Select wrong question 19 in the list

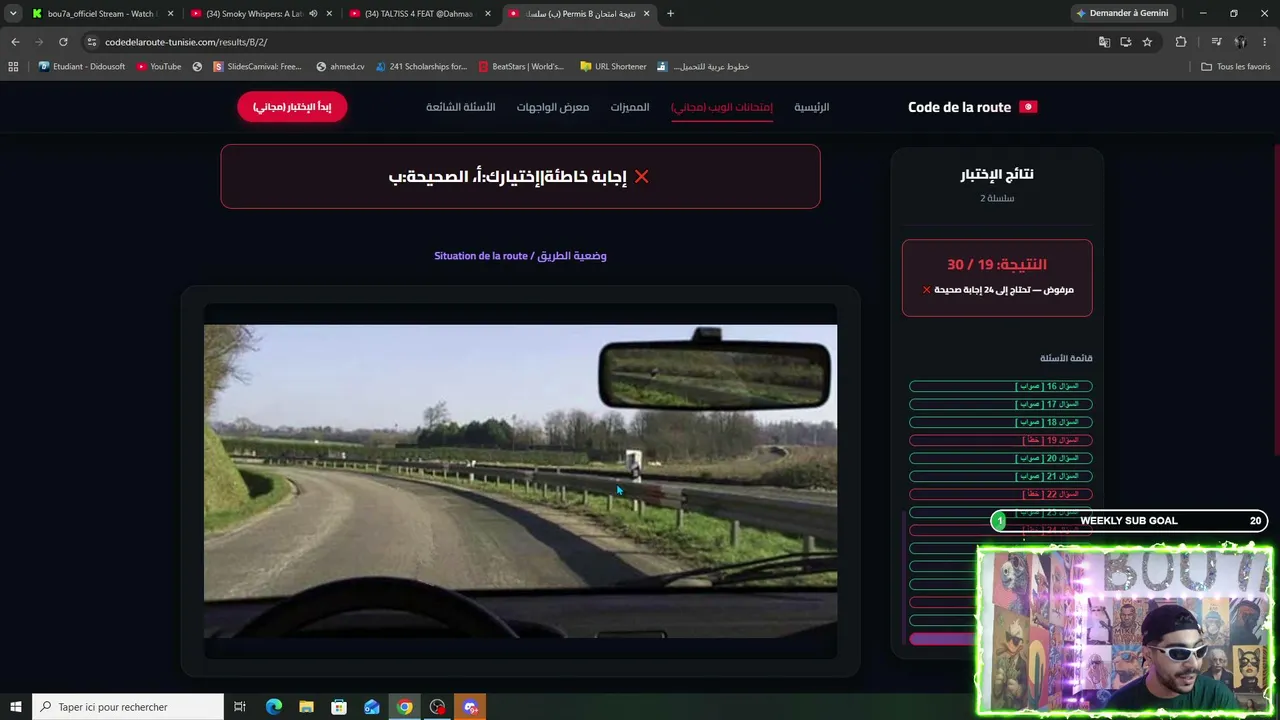coord(1001,440)
